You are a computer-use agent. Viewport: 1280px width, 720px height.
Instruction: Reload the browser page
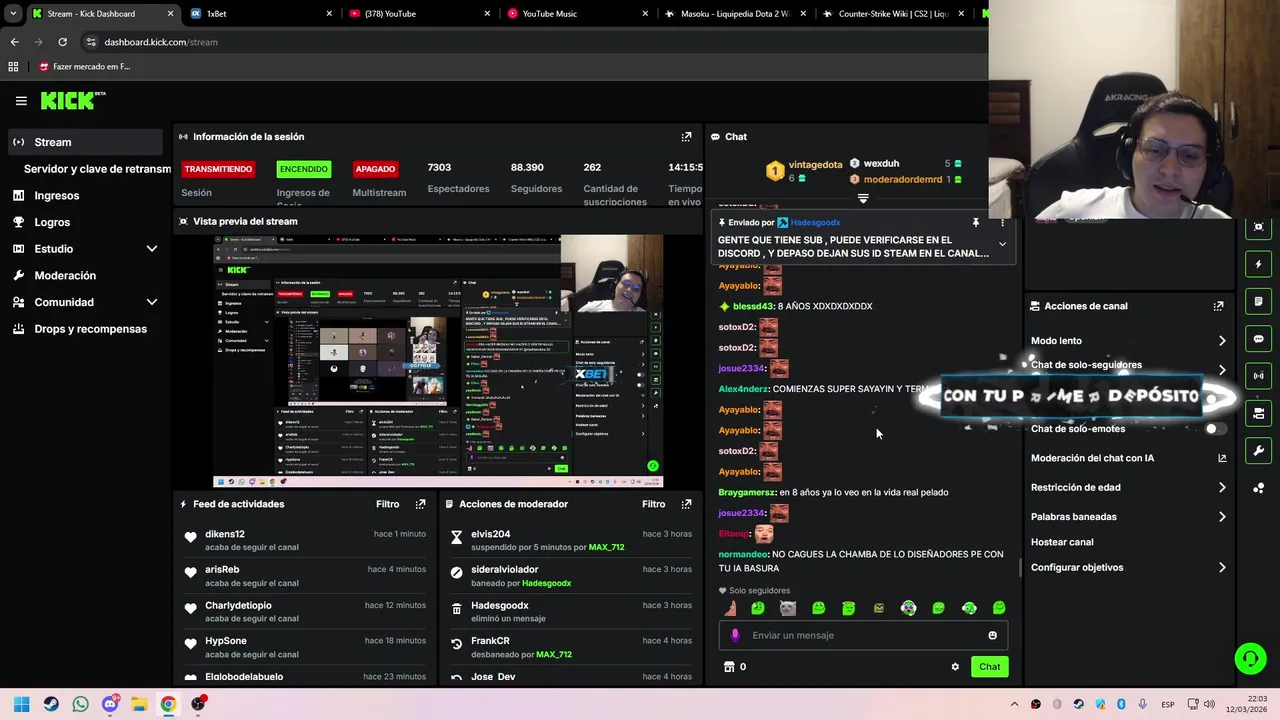[62, 42]
